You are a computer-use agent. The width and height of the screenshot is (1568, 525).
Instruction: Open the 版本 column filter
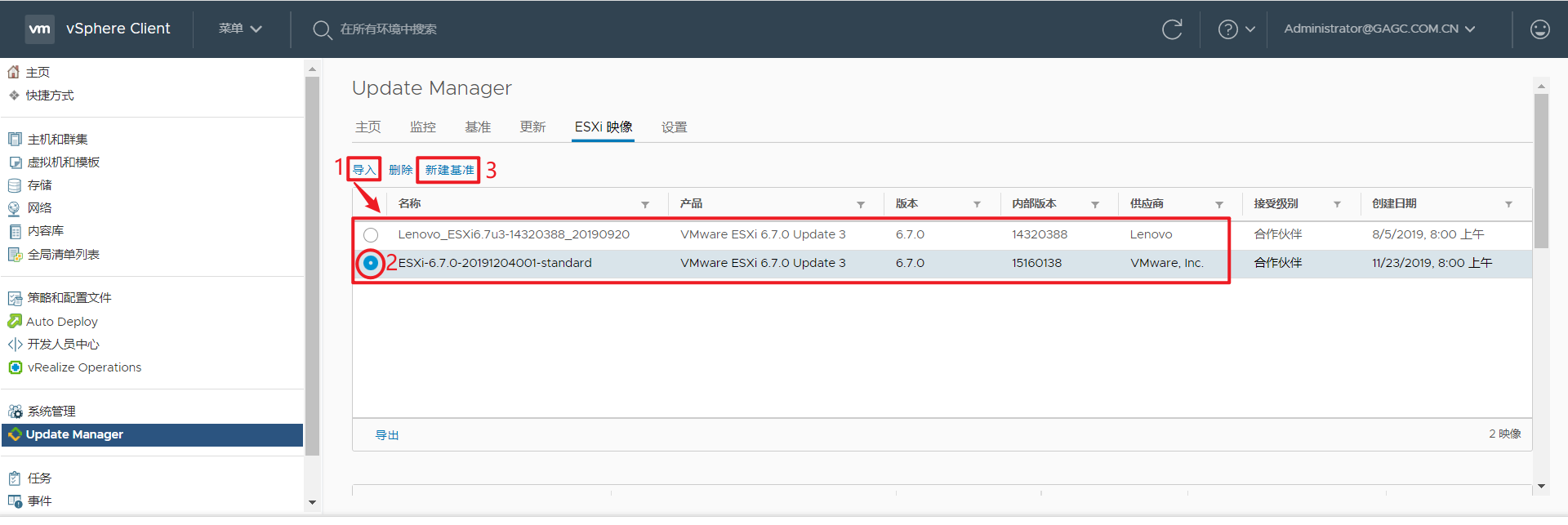pyautogui.click(x=977, y=204)
